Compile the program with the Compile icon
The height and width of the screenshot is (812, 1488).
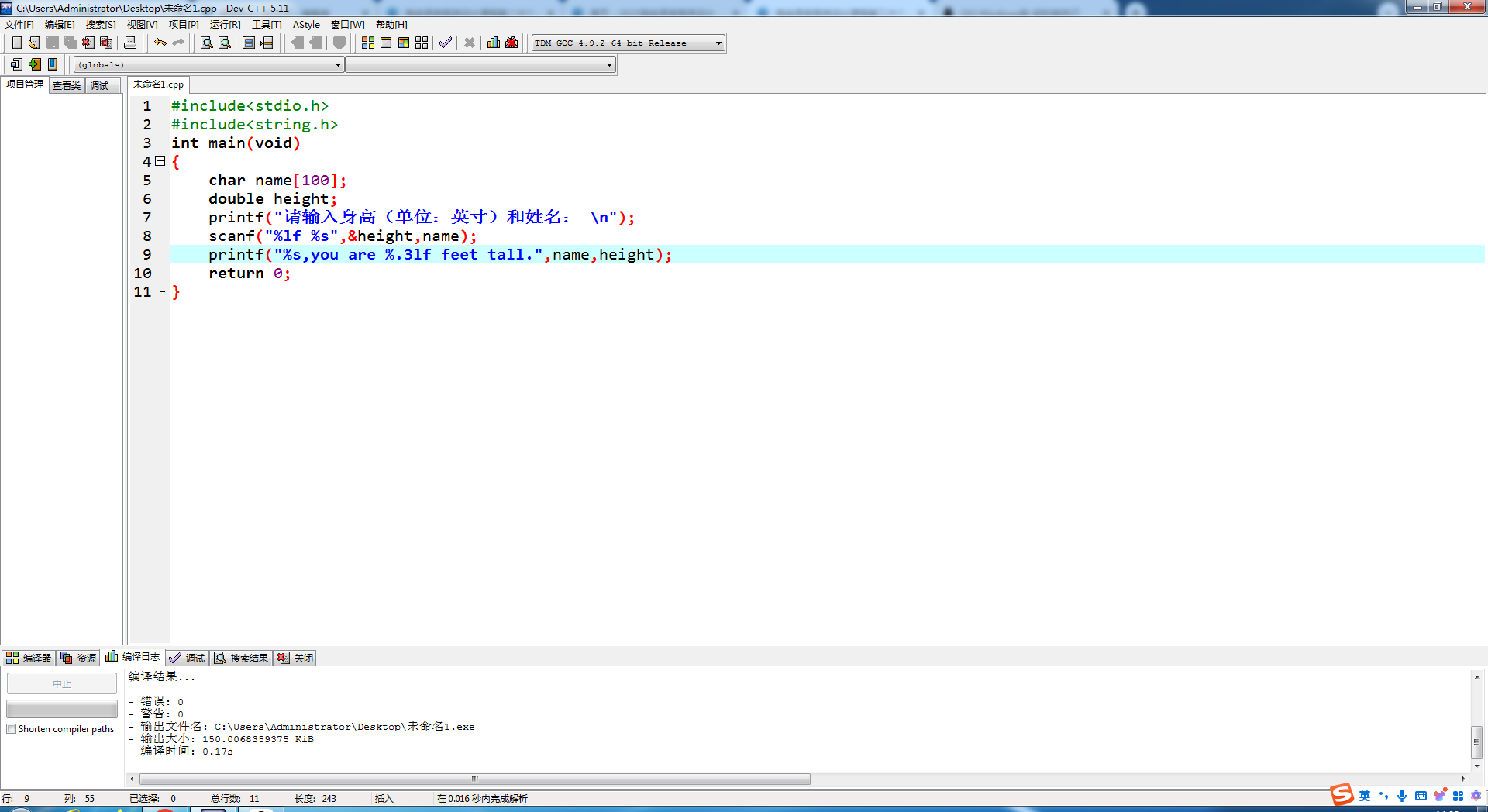(x=368, y=43)
